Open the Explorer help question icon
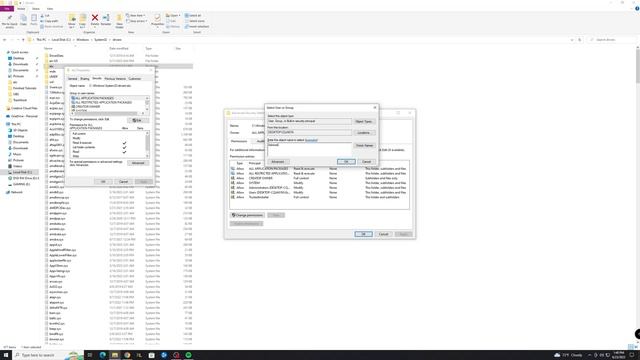The image size is (640, 360). pos(636,9)
